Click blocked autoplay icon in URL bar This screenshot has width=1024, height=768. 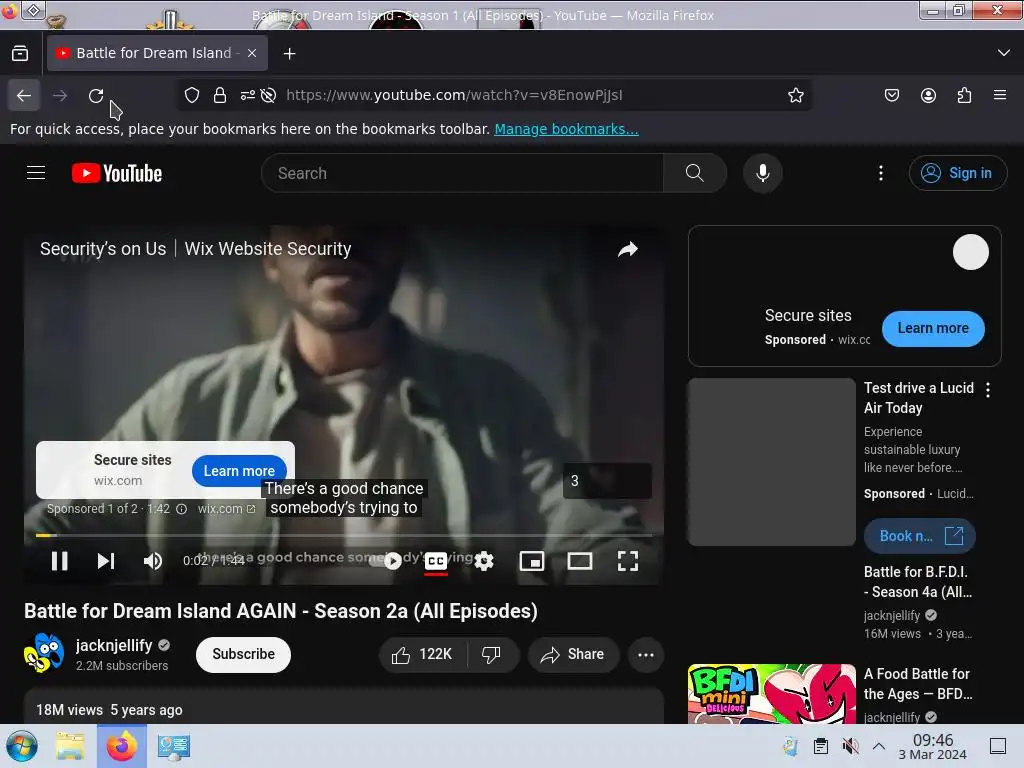[x=268, y=95]
